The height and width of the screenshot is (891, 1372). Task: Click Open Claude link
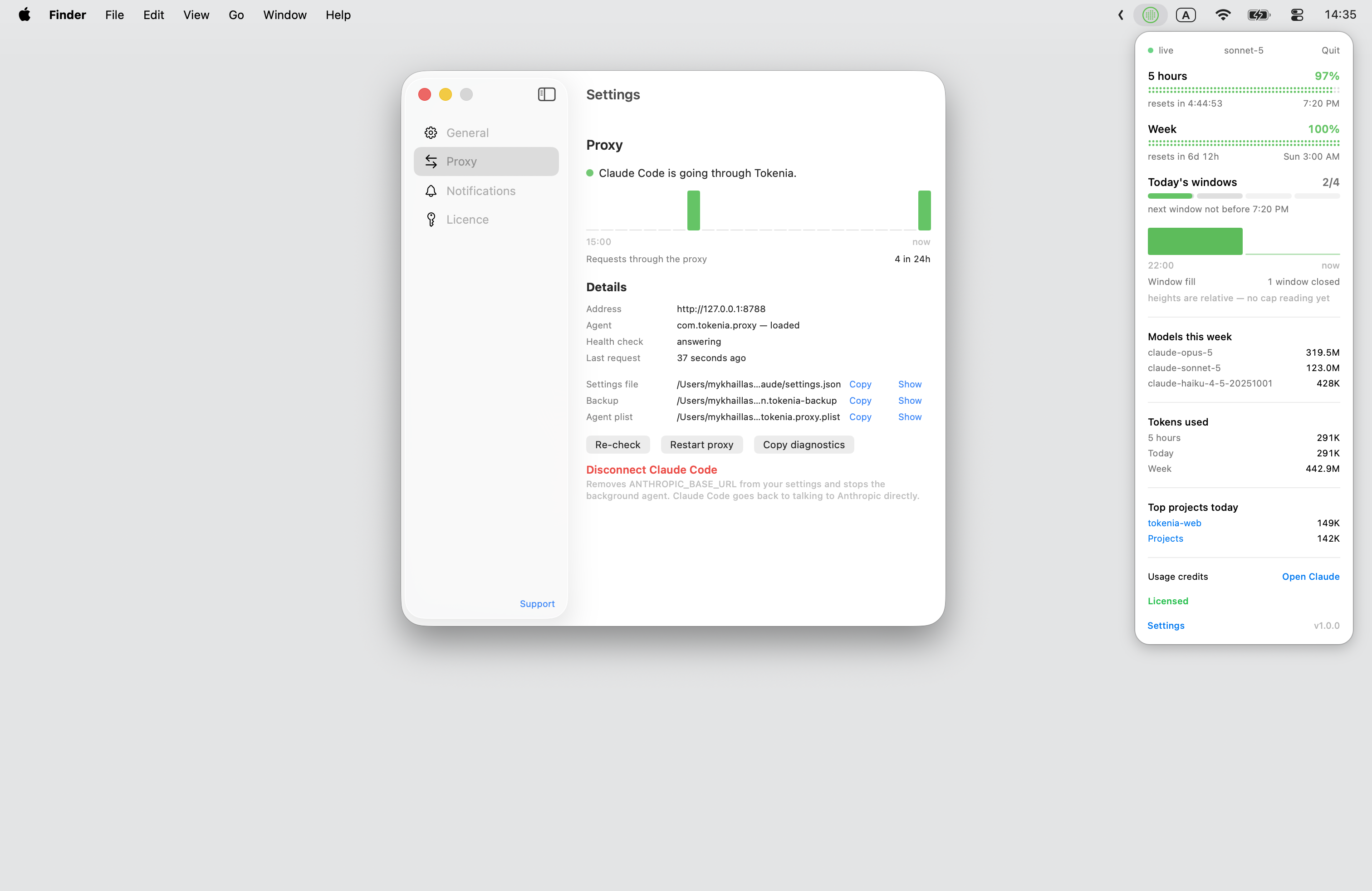(x=1310, y=576)
